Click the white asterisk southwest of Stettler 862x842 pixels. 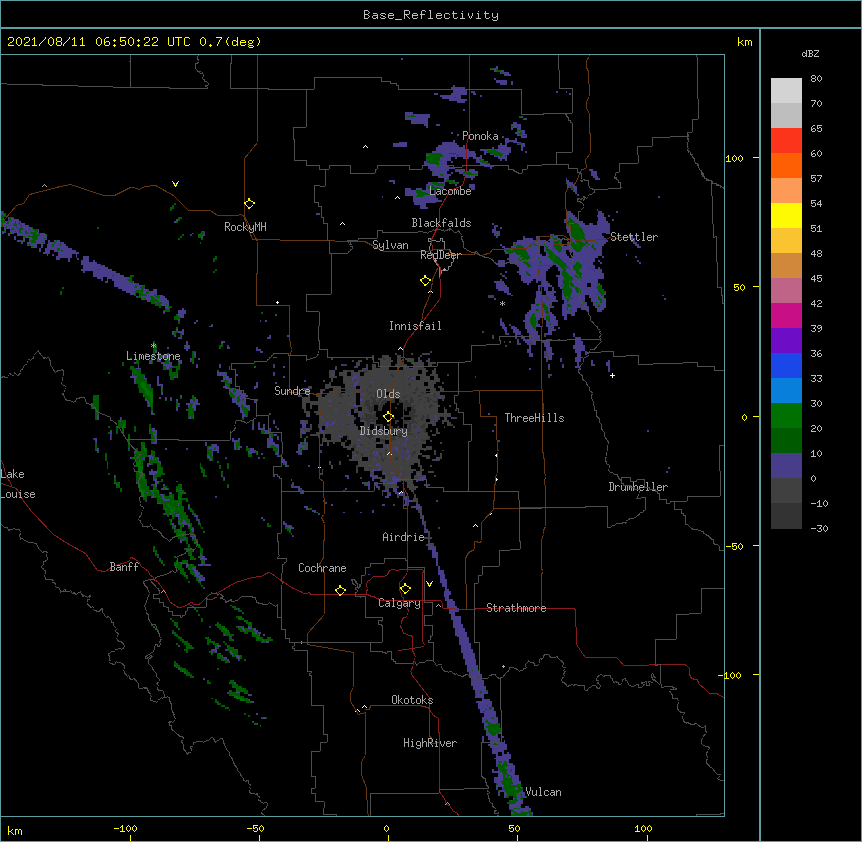coord(502,303)
